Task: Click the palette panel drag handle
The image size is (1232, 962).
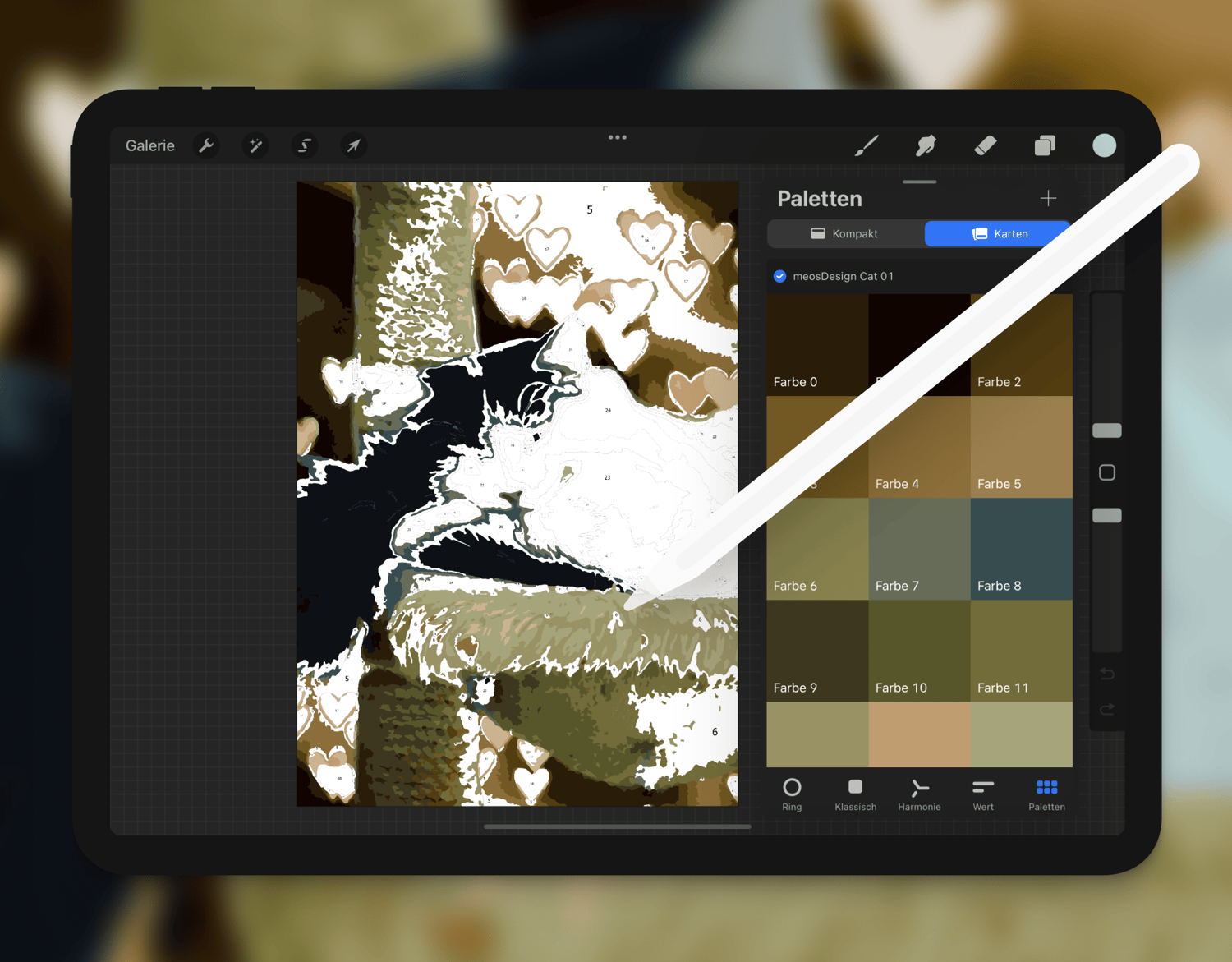Action: click(919, 182)
